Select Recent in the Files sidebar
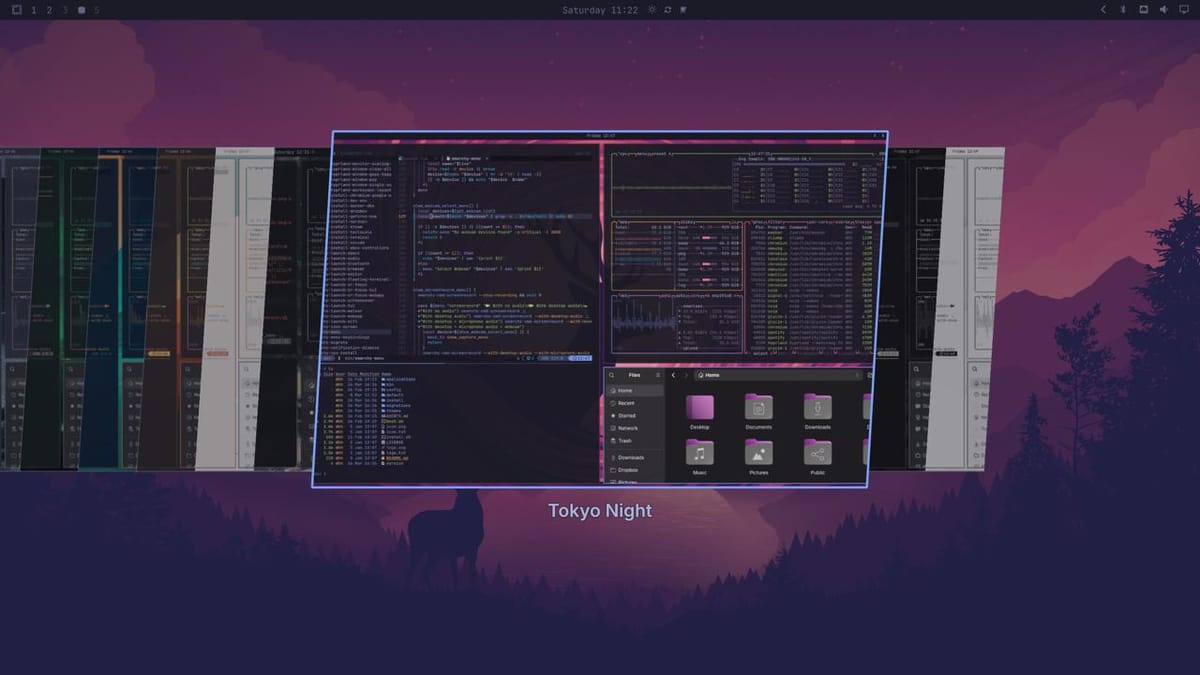Screen dimensions: 1200x675 [x=635, y=403]
